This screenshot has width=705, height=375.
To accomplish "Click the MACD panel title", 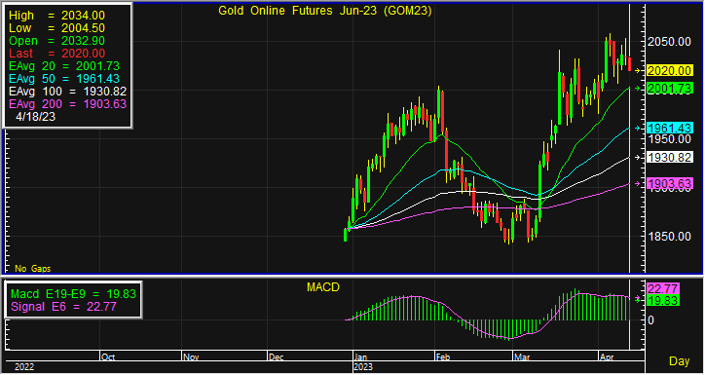I will (x=323, y=287).
